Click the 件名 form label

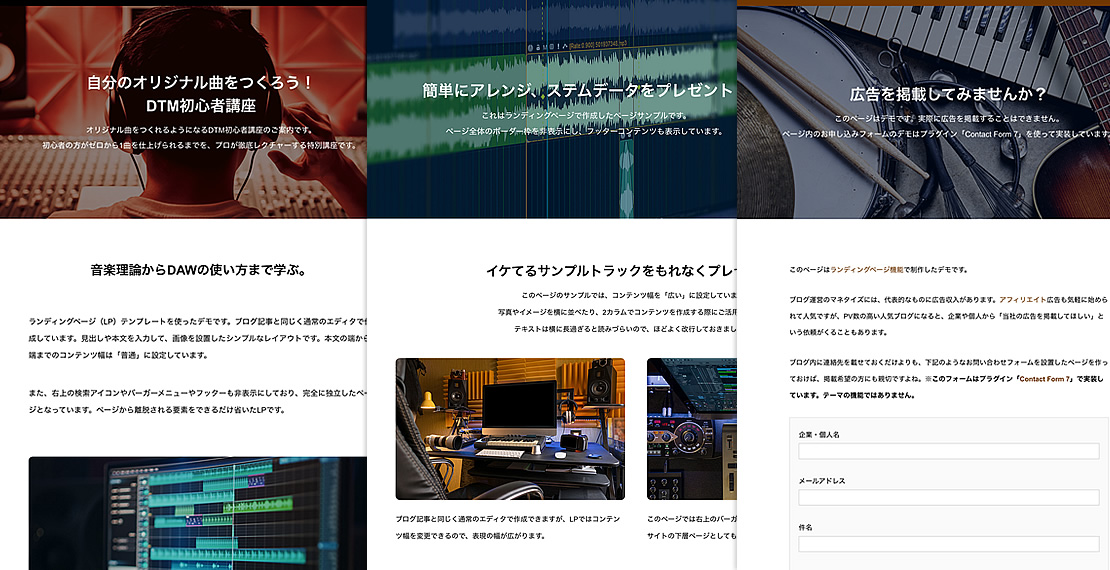[806, 528]
